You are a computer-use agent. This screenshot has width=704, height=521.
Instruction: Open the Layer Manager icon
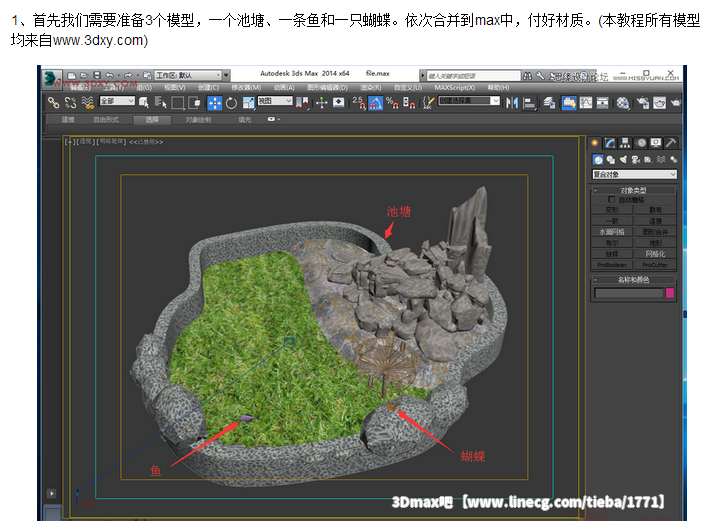click(549, 103)
